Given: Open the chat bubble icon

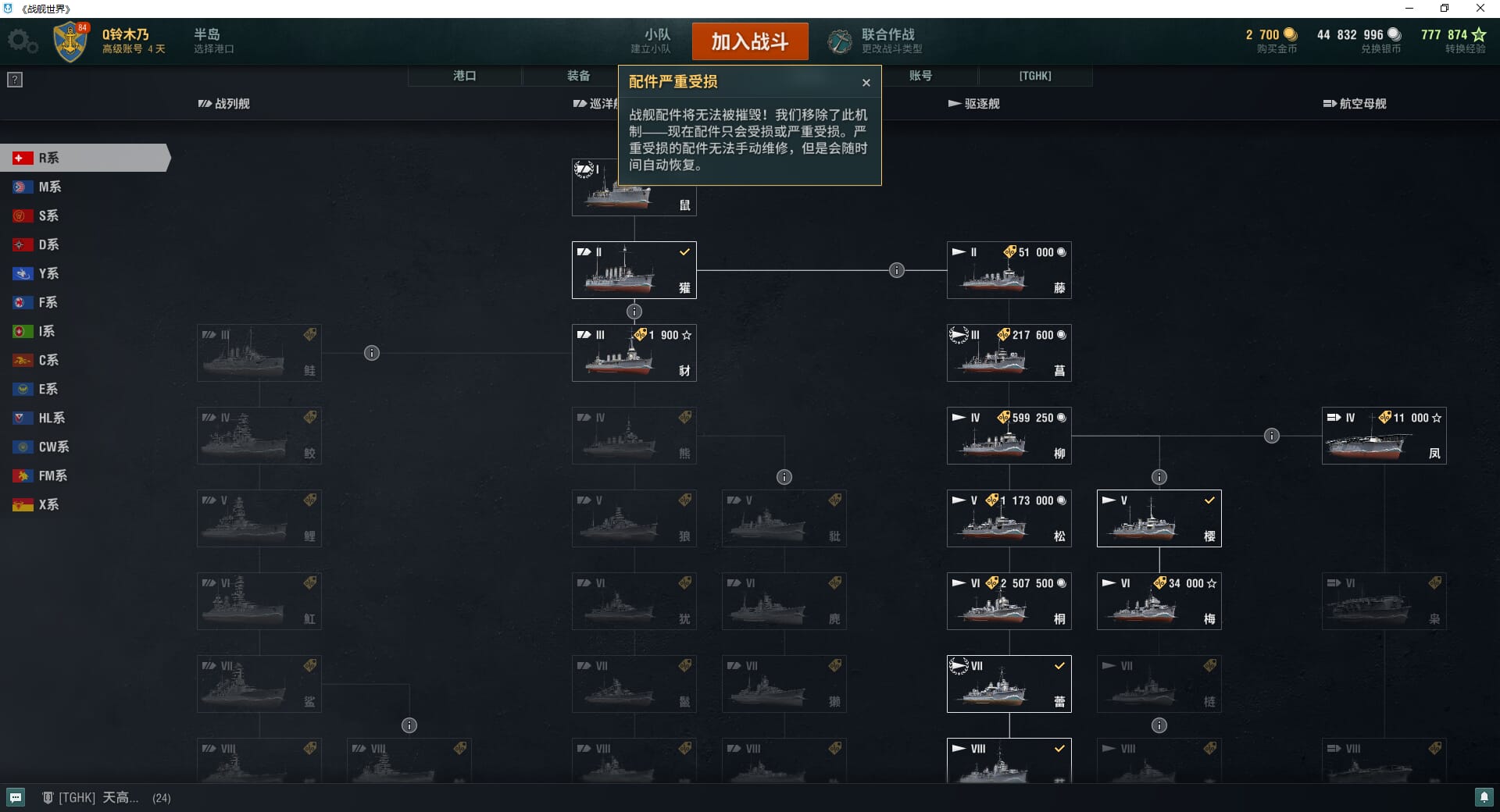Looking at the screenshot, I should click(x=16, y=797).
